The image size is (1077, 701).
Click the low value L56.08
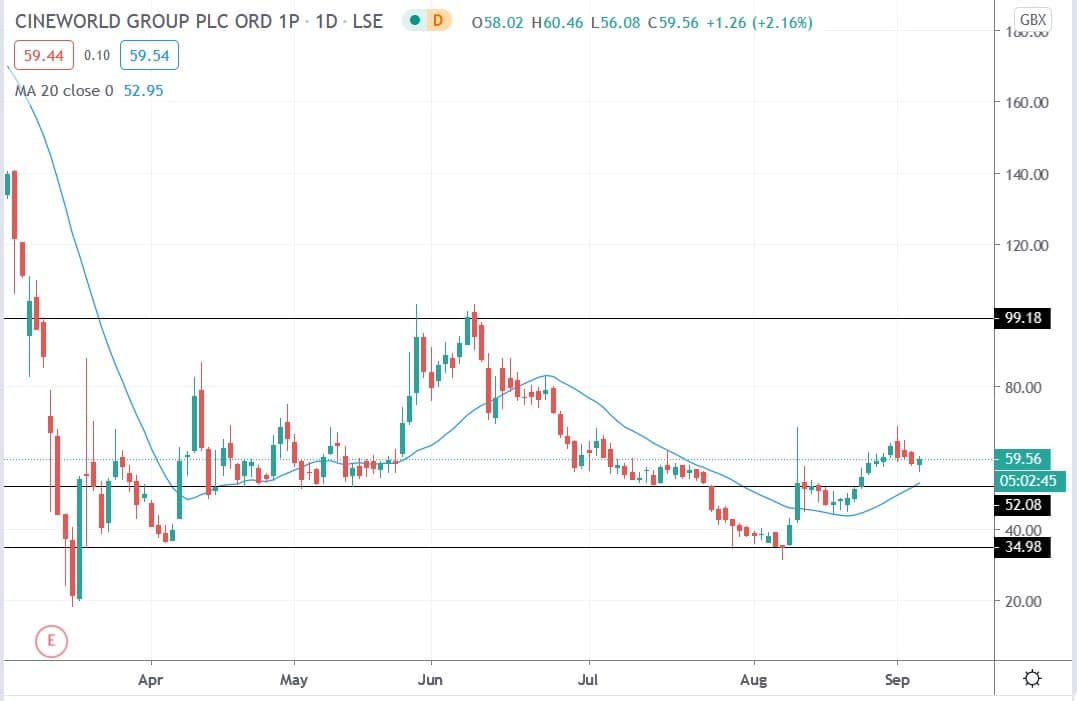pos(615,23)
